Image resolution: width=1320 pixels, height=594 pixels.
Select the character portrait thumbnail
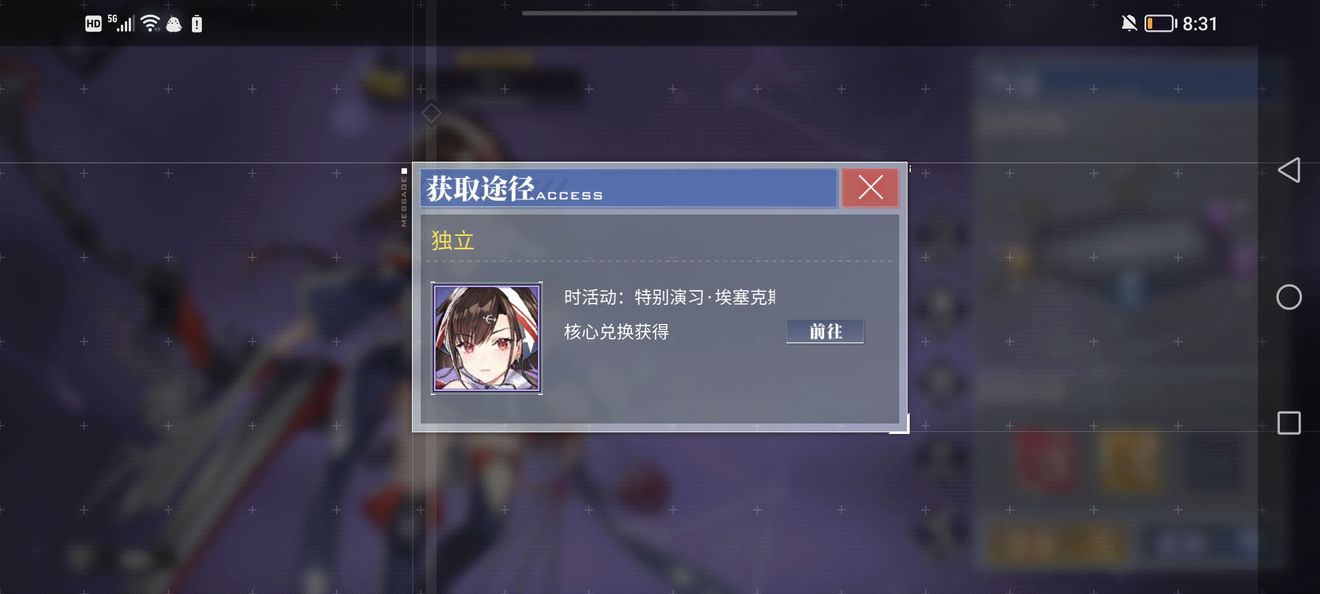pos(487,338)
